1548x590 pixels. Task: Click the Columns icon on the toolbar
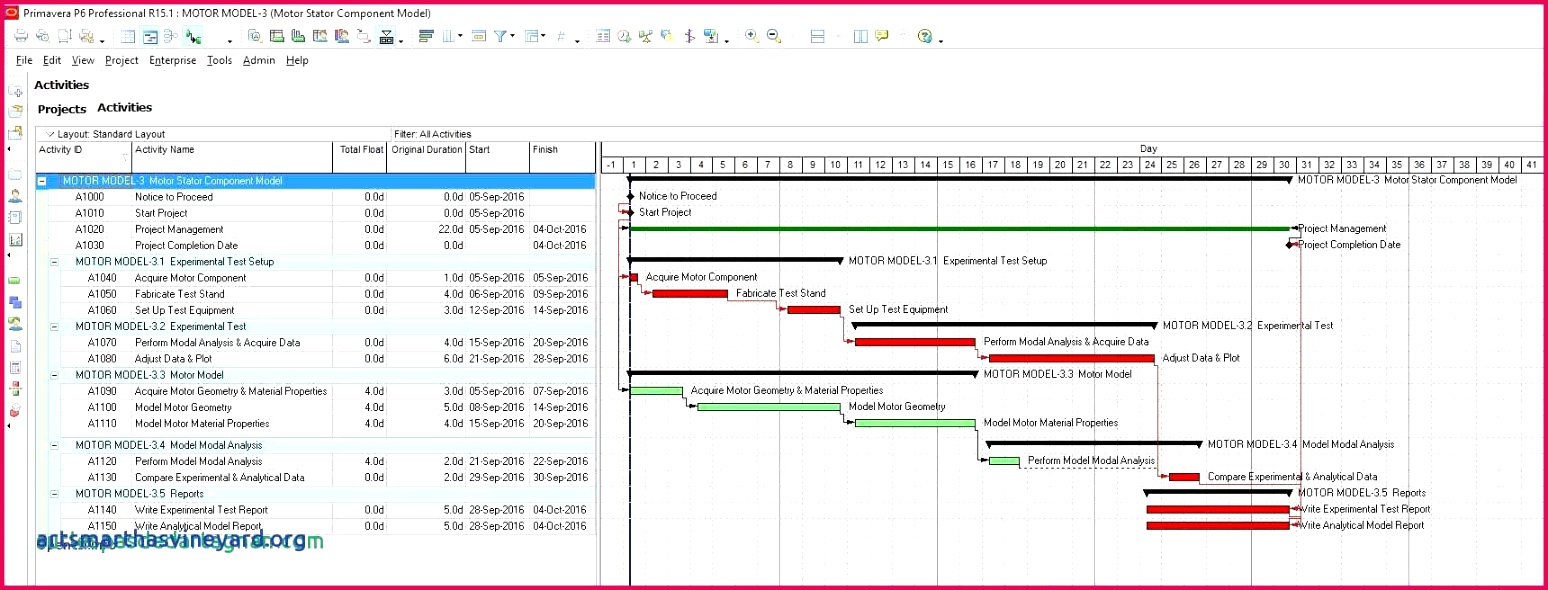tap(446, 36)
